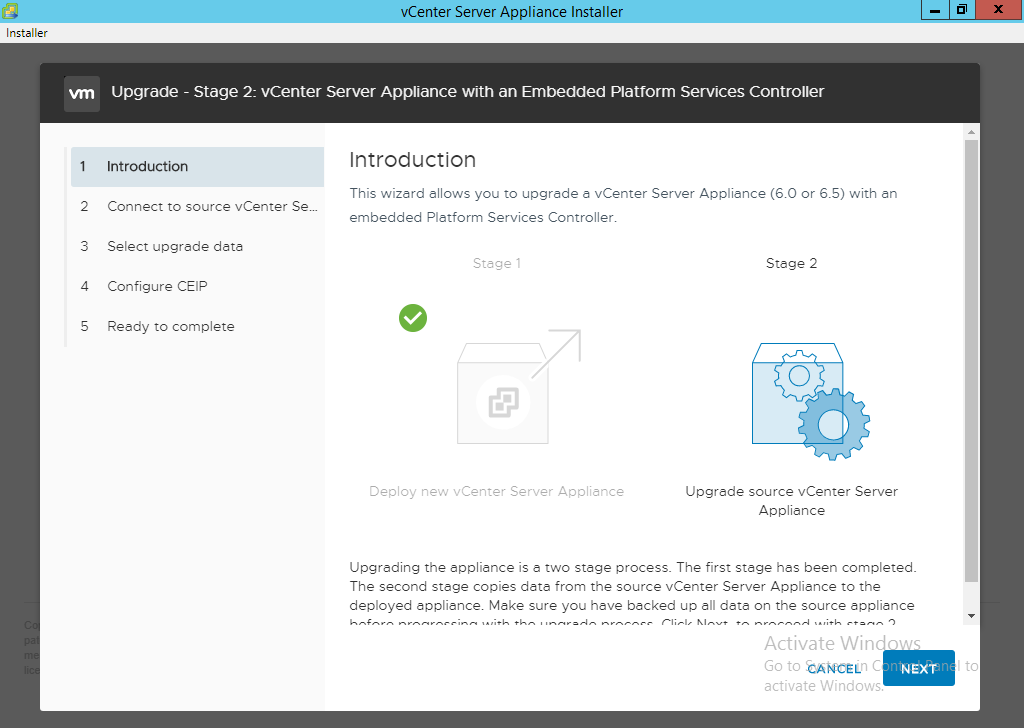Click the green Stage 1 checkmark icon

coord(413,318)
